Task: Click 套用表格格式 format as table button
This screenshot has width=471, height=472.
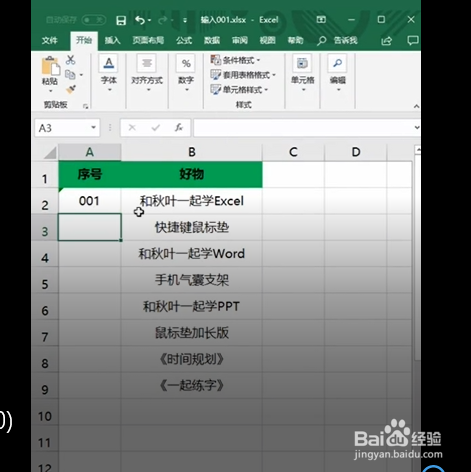Action: (x=243, y=75)
